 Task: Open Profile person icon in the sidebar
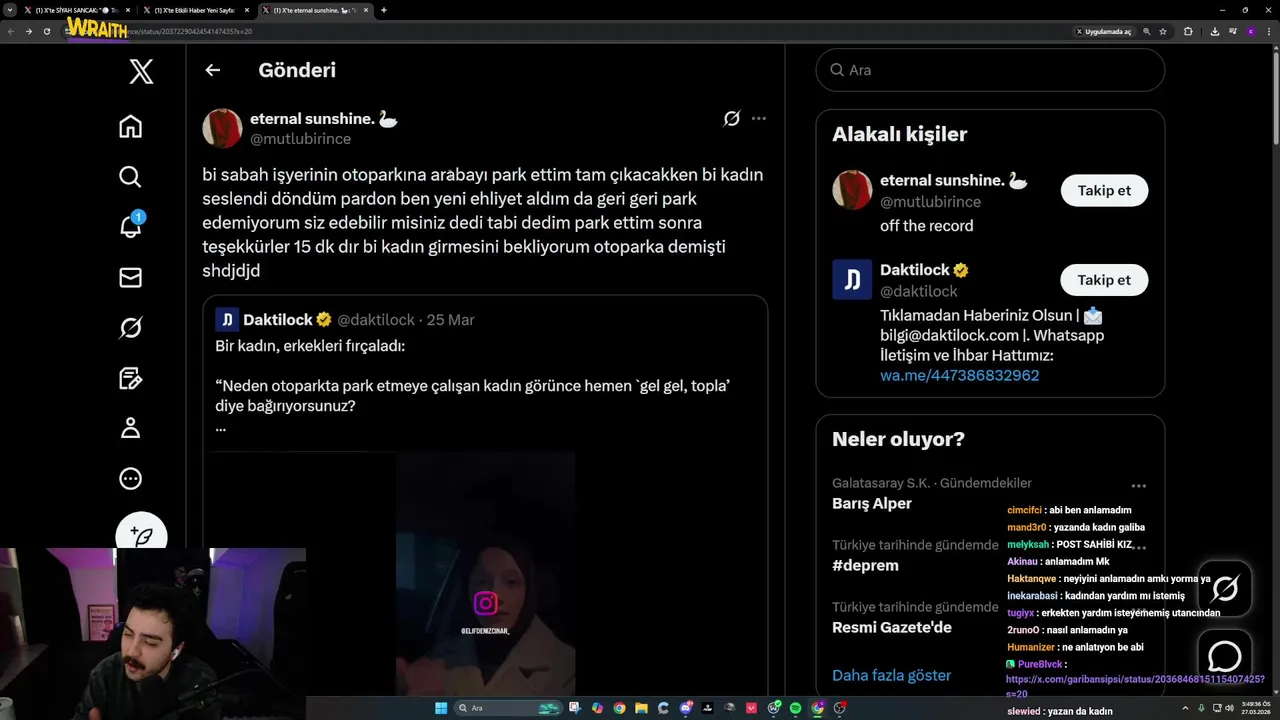pyautogui.click(x=130, y=428)
